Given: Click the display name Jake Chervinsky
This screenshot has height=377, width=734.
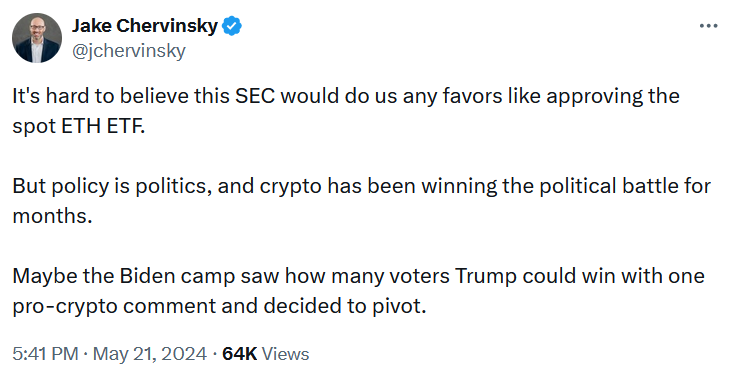Looking at the screenshot, I should 145,26.
